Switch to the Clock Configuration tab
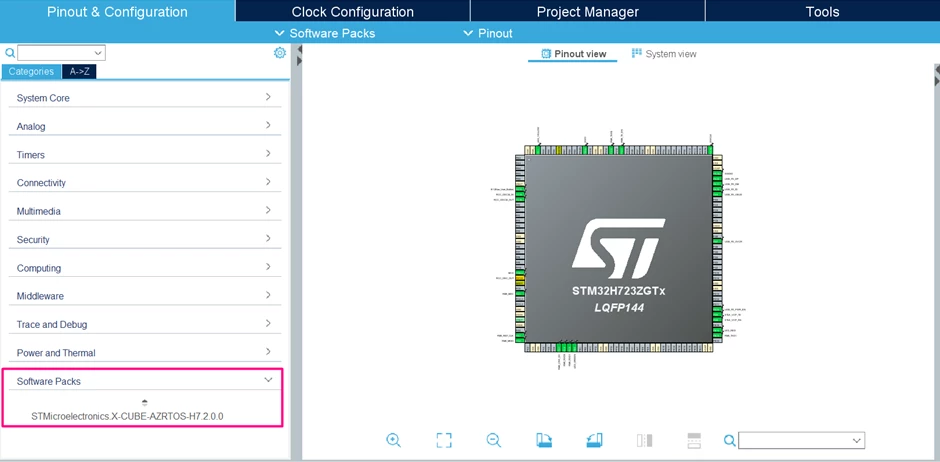Viewport: 940px width, 462px height. (x=352, y=11)
